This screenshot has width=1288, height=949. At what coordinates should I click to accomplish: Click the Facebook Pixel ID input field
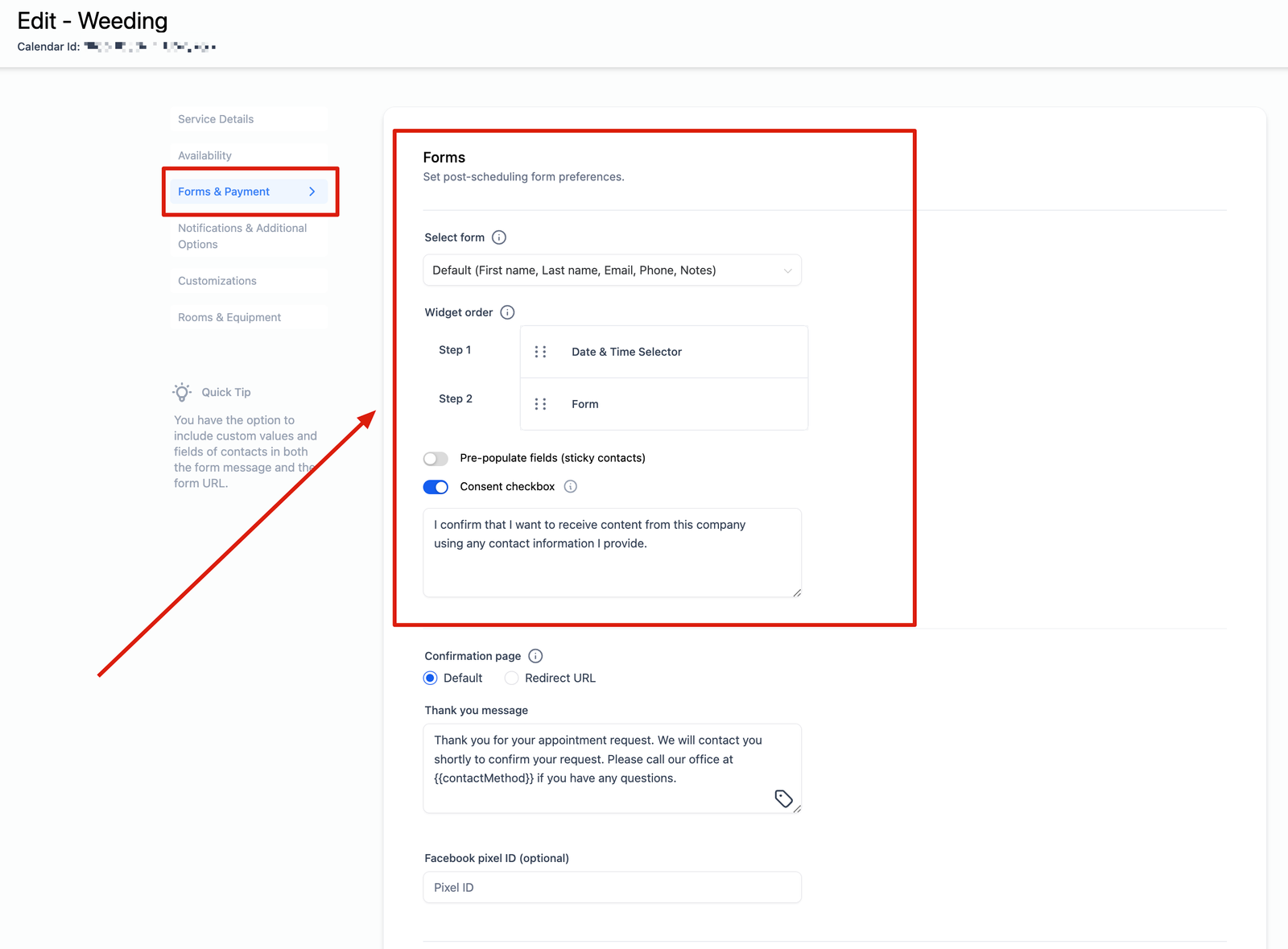[x=612, y=887]
